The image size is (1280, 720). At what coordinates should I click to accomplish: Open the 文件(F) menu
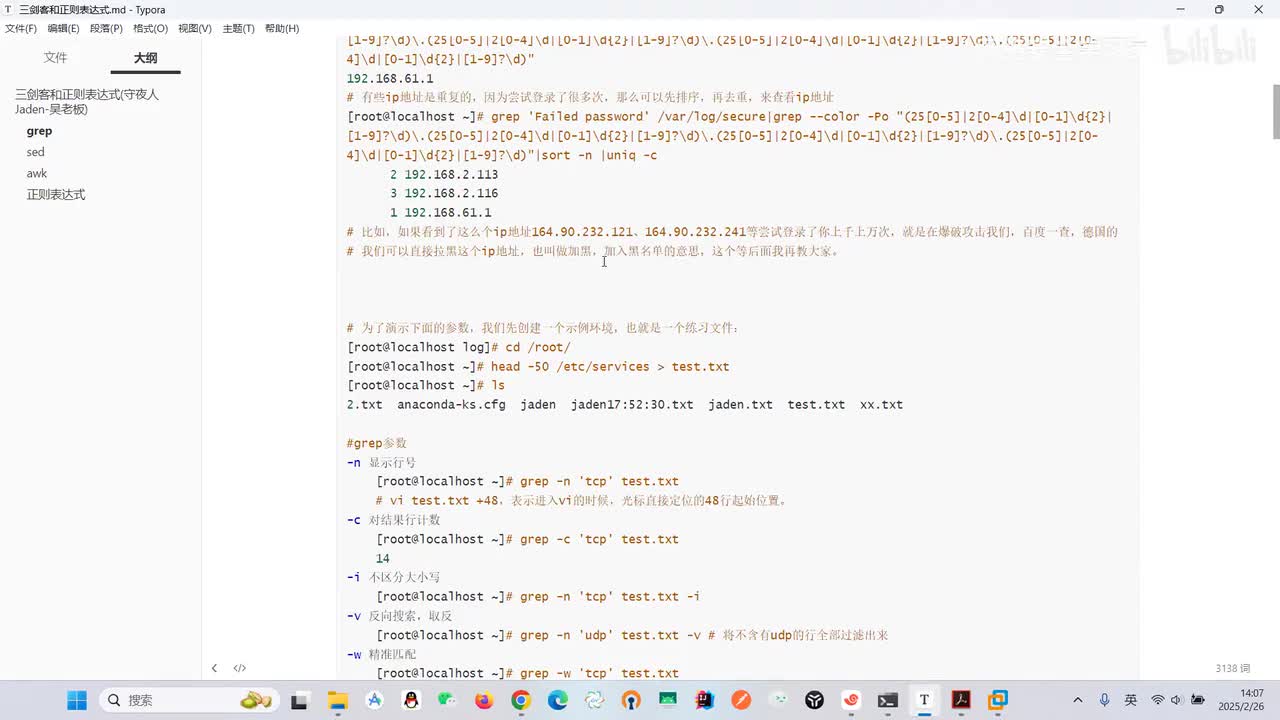tap(21, 29)
